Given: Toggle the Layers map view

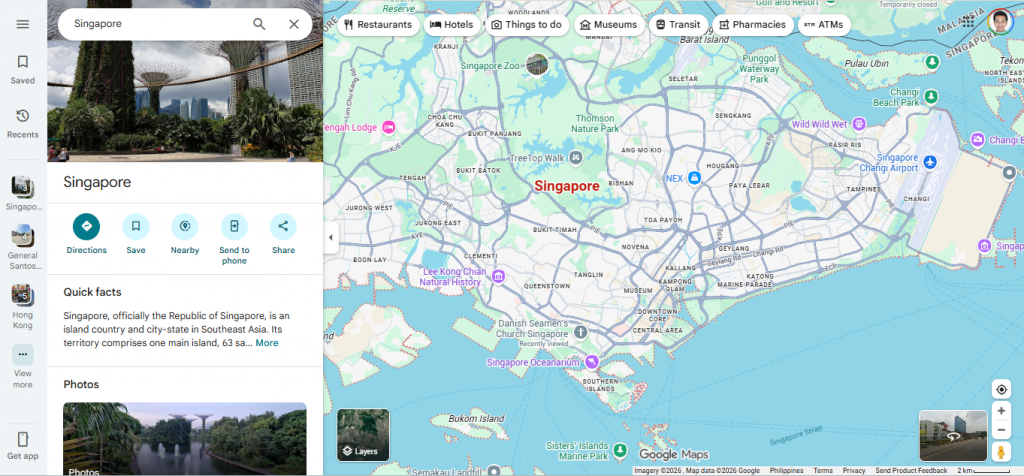Looking at the screenshot, I should [363, 435].
